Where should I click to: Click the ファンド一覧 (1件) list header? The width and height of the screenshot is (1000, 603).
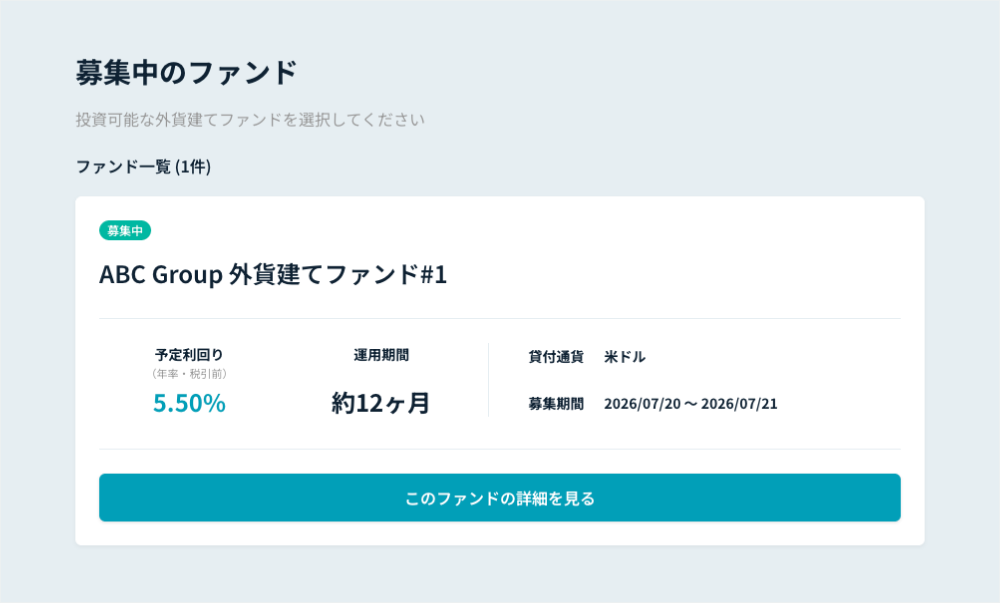tap(143, 166)
